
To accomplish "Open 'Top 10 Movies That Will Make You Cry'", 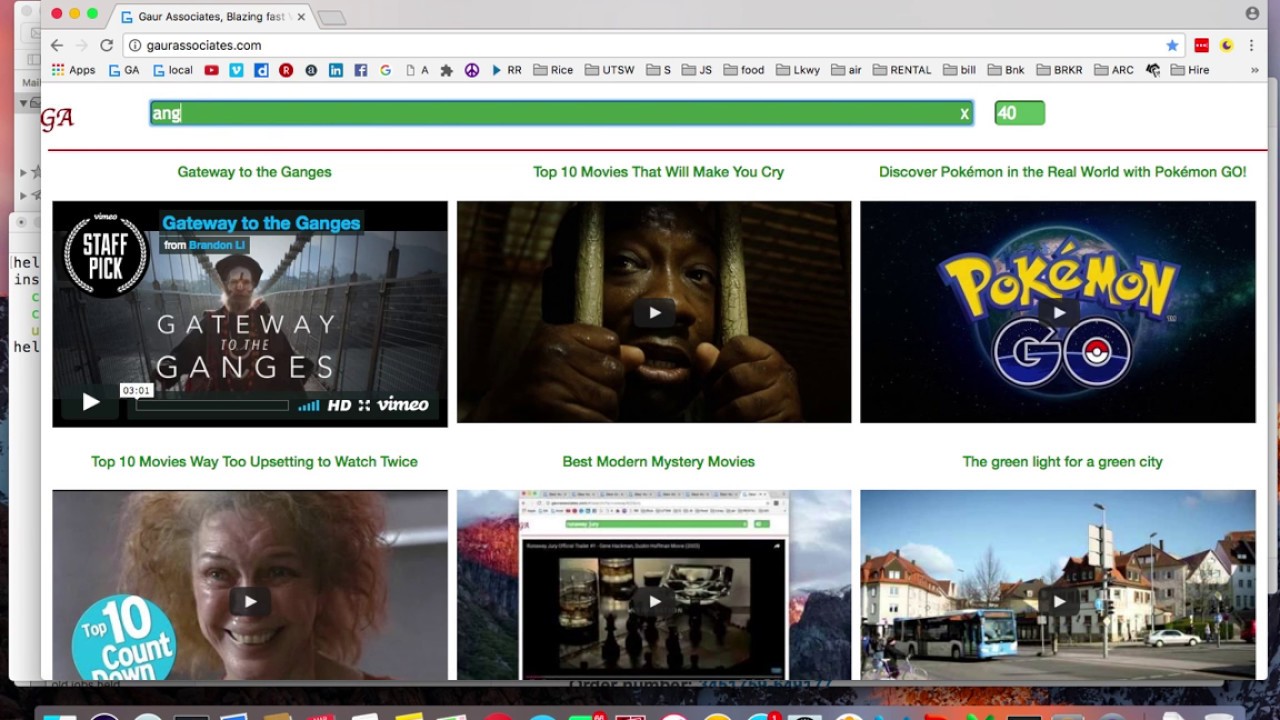I will (x=658, y=172).
